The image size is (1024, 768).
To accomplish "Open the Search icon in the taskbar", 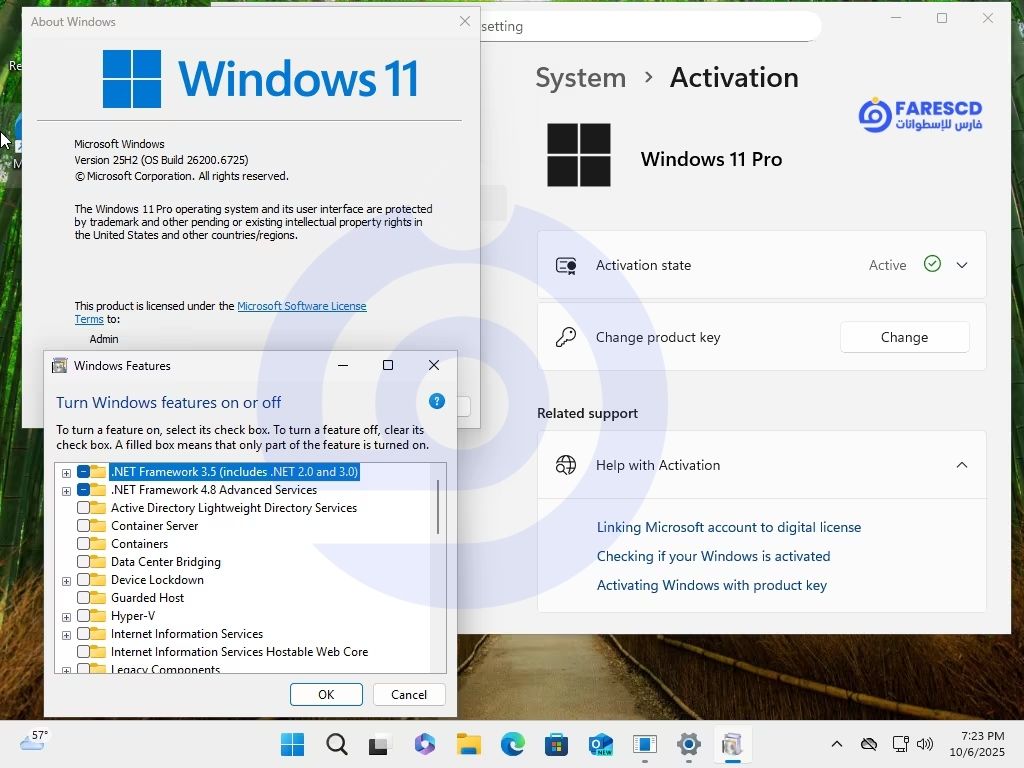I will tap(337, 745).
